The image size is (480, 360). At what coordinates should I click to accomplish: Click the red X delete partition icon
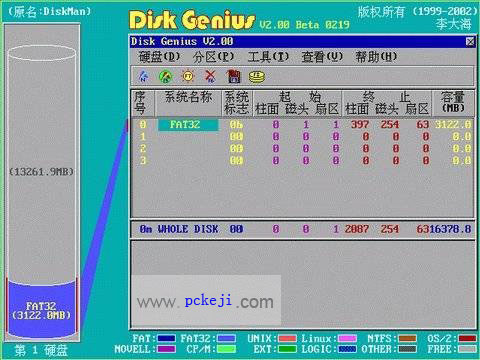(210, 76)
